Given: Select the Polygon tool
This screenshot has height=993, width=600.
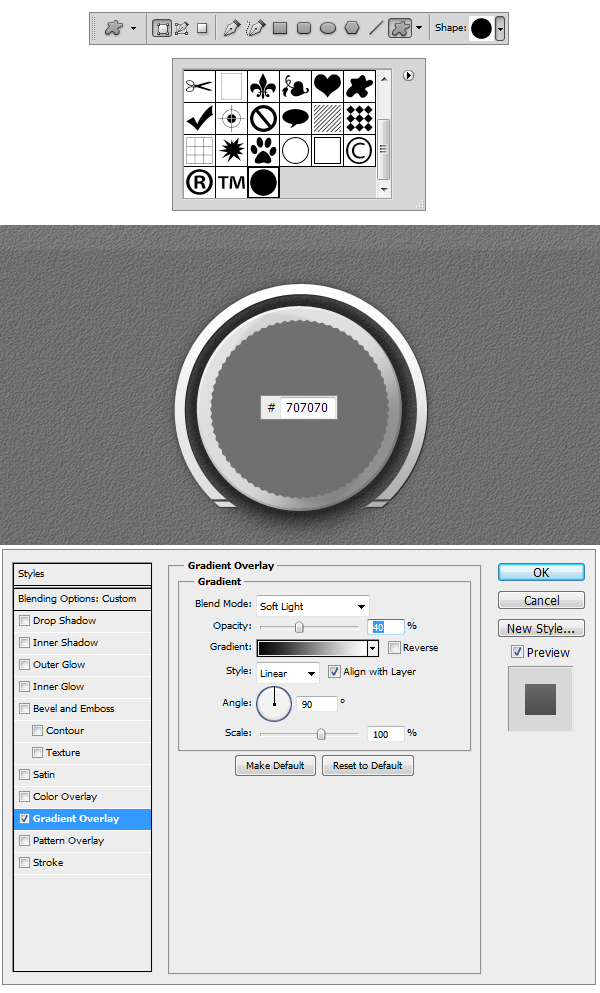Looking at the screenshot, I should click(352, 28).
